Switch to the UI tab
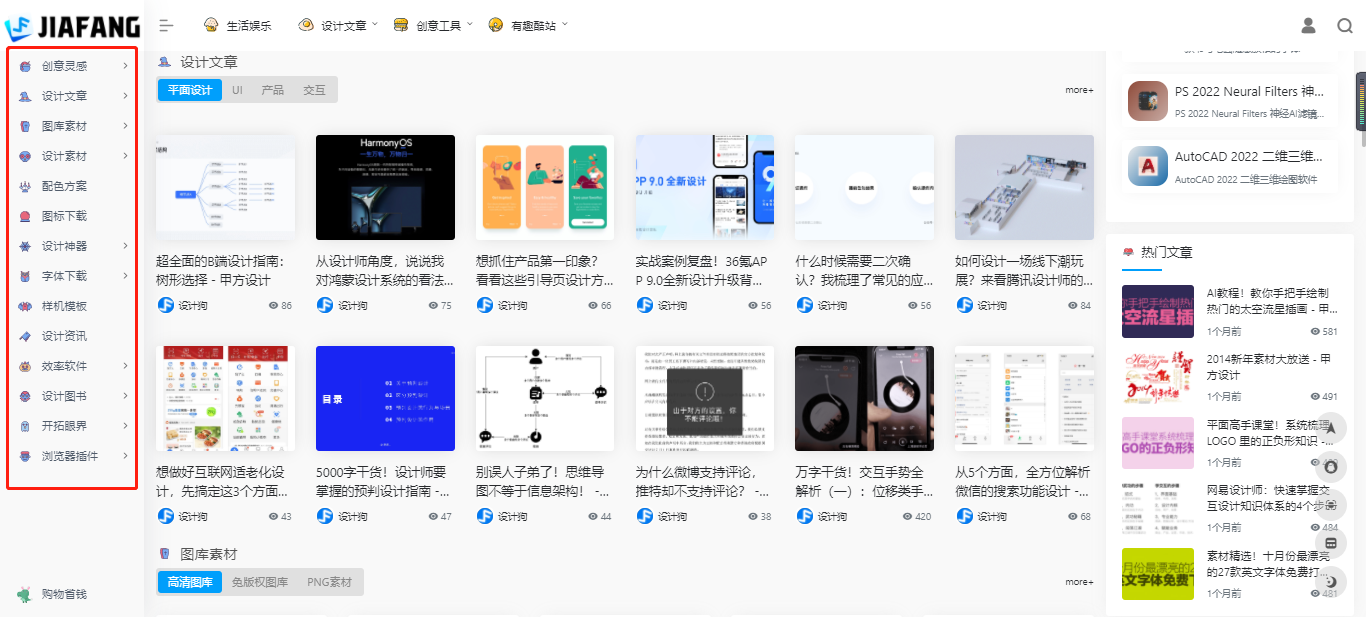 (237, 90)
